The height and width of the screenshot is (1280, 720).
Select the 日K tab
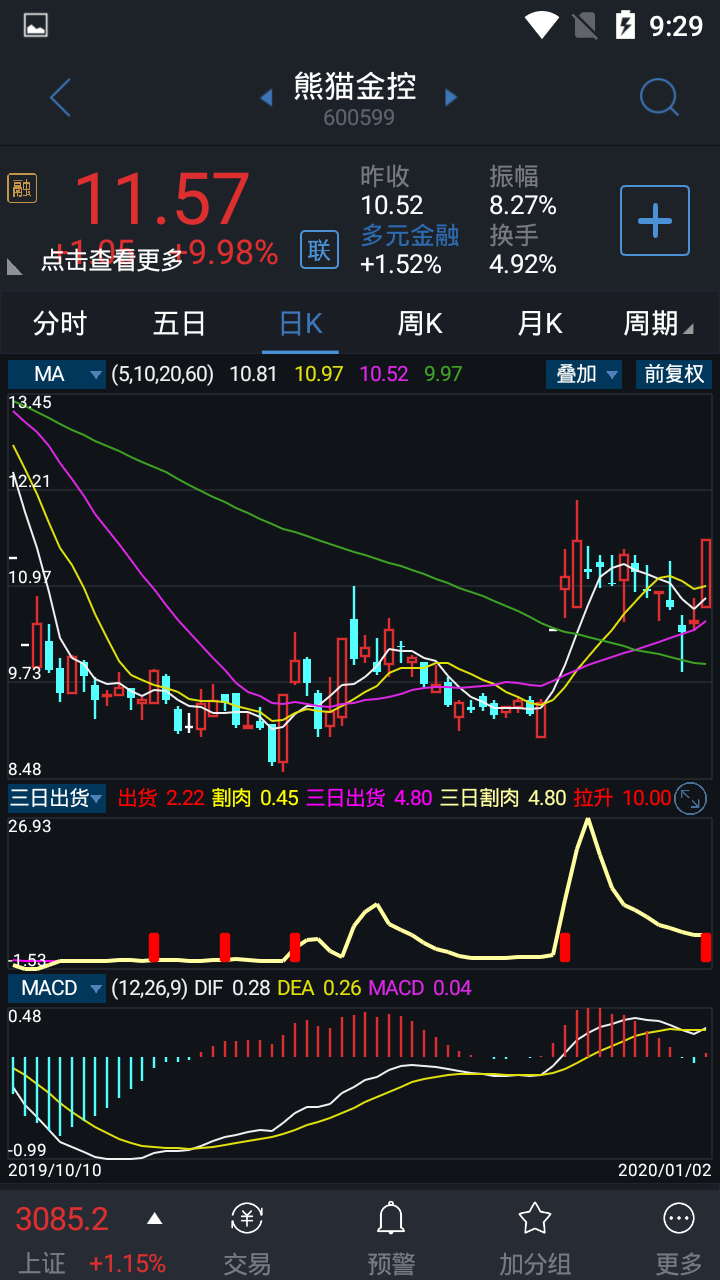click(x=300, y=323)
